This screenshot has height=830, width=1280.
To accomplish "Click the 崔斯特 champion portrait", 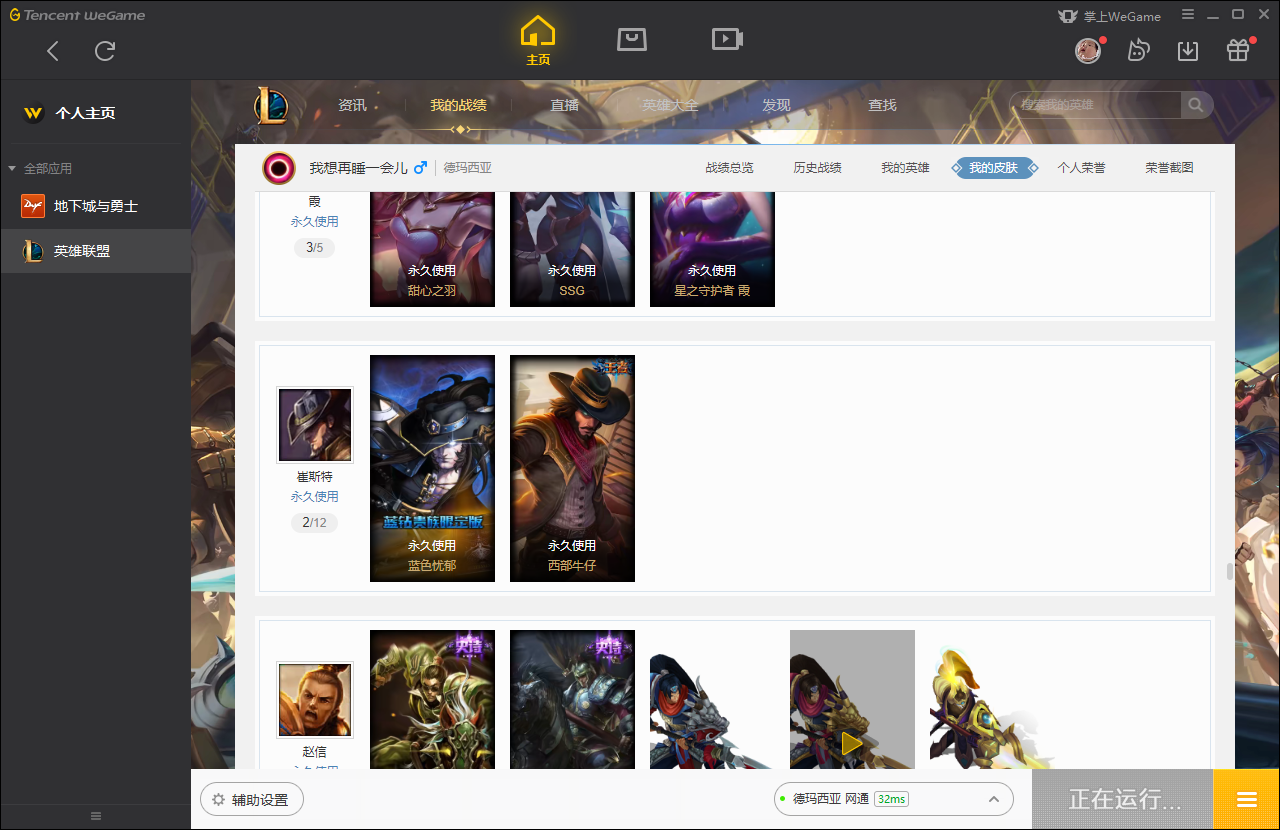I will tap(315, 425).
